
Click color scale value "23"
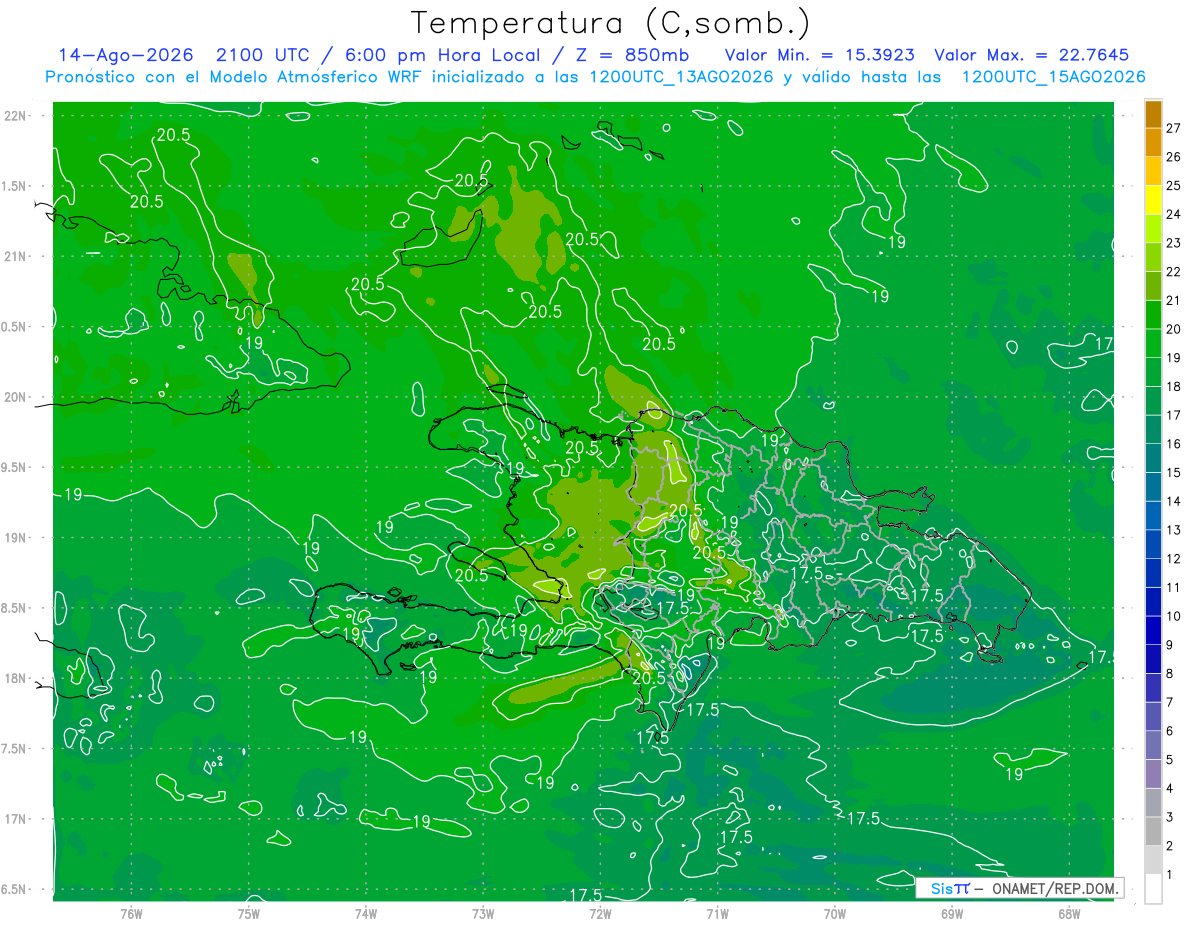click(1174, 243)
